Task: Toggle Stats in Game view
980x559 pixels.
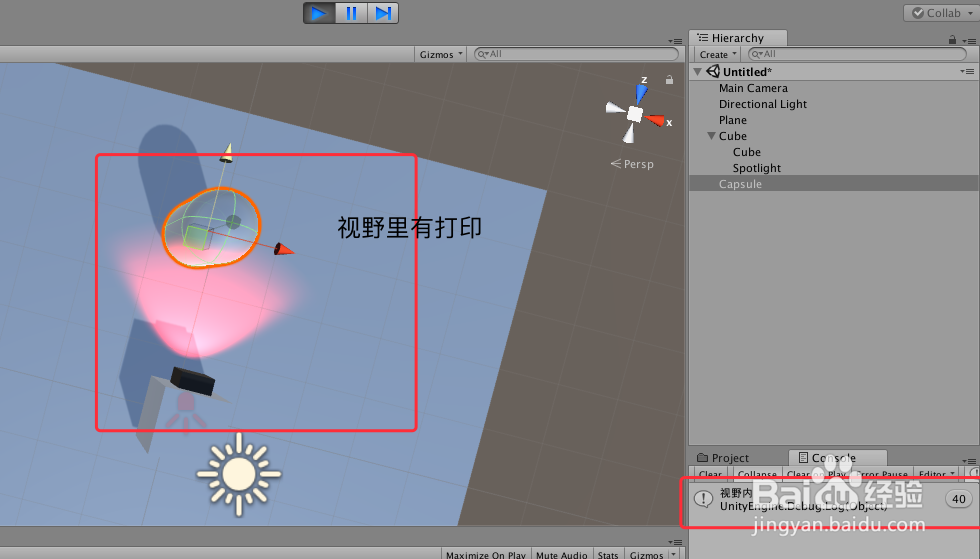Action: click(x=608, y=555)
